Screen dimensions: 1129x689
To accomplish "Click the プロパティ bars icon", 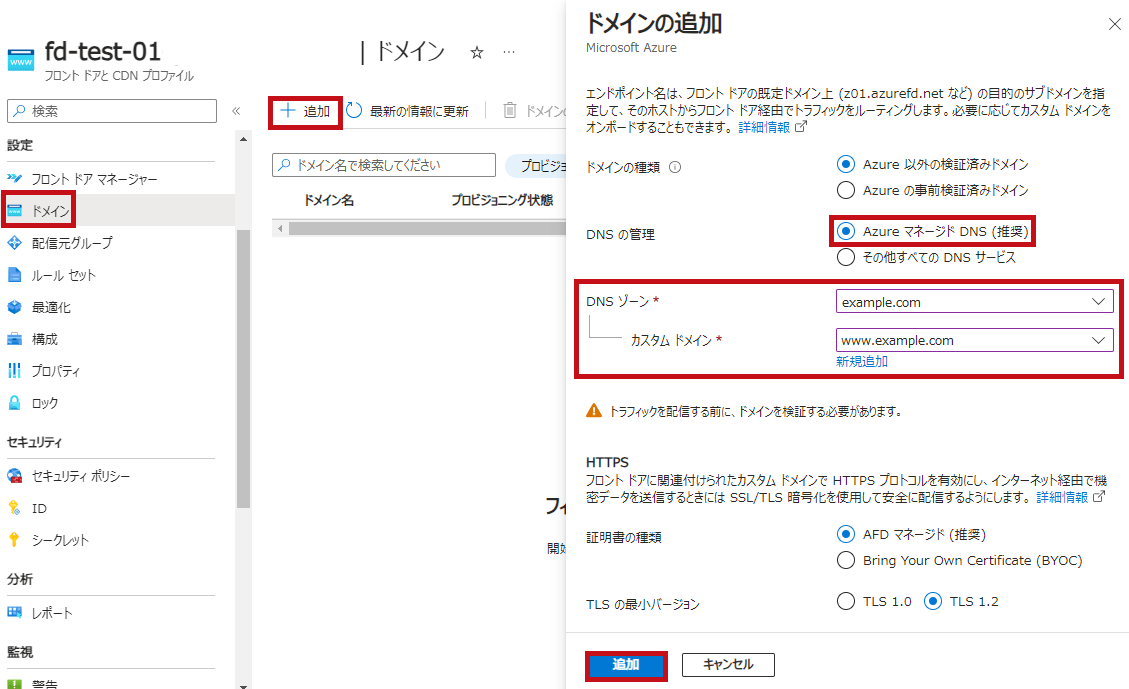I will pos(14,370).
